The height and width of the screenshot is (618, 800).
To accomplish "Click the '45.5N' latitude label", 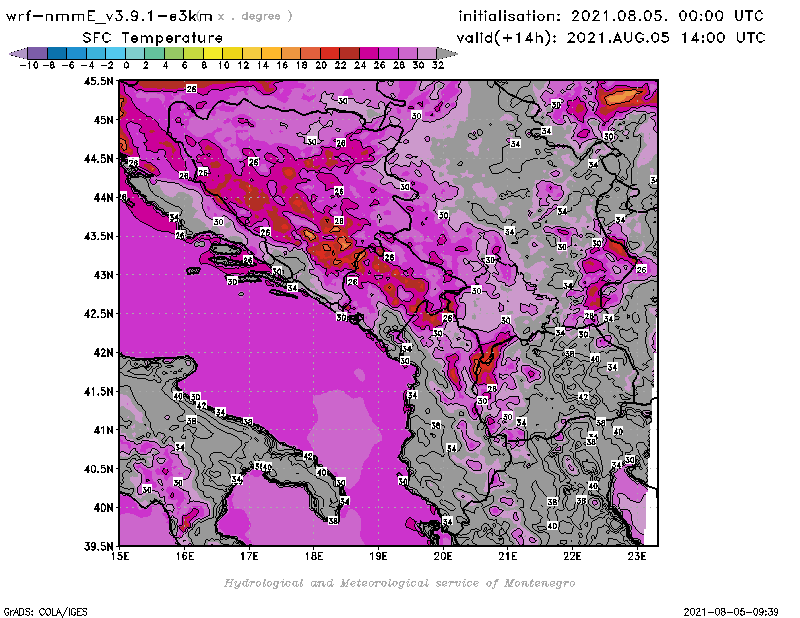I will [x=98, y=81].
